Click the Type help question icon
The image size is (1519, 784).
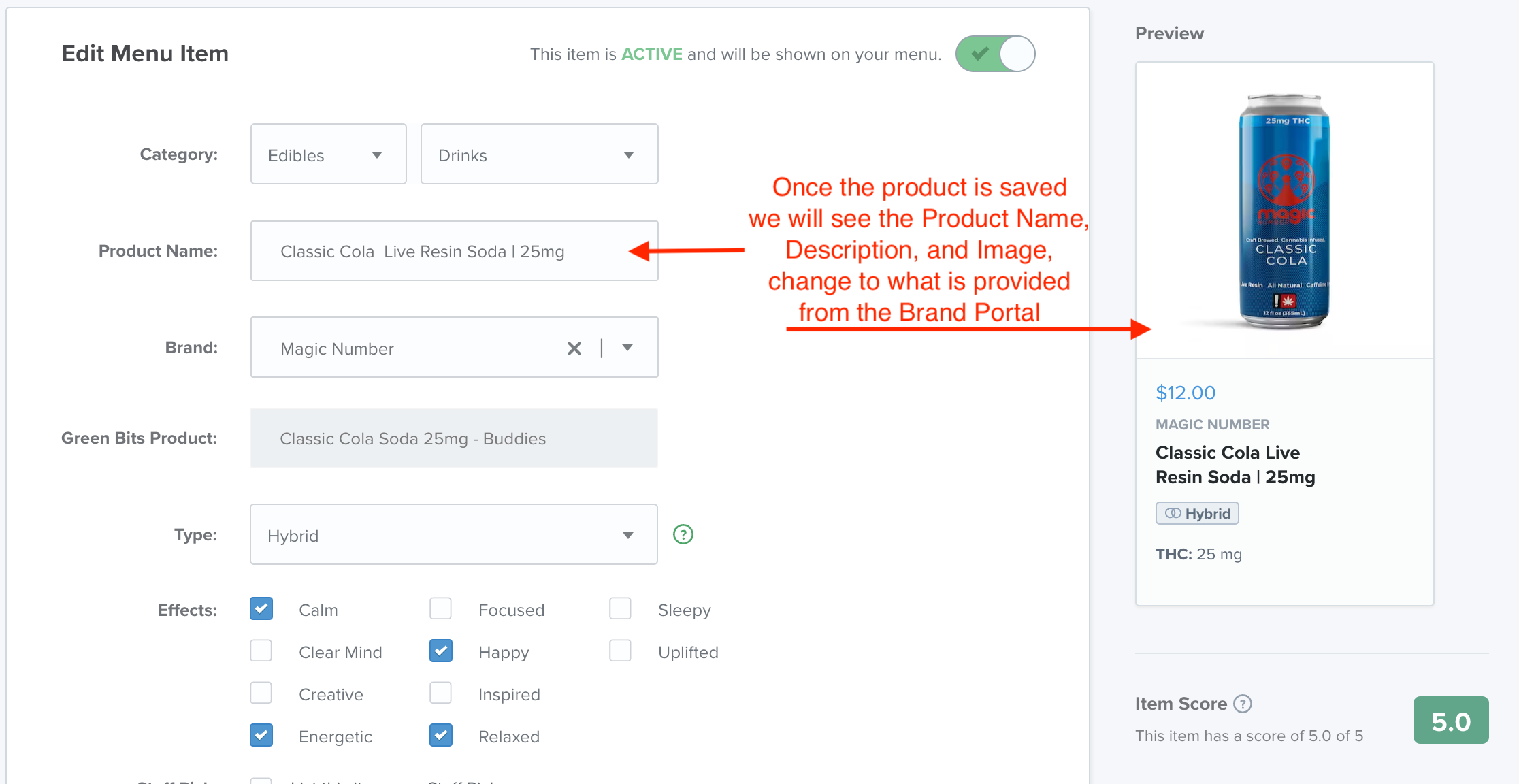coord(683,535)
